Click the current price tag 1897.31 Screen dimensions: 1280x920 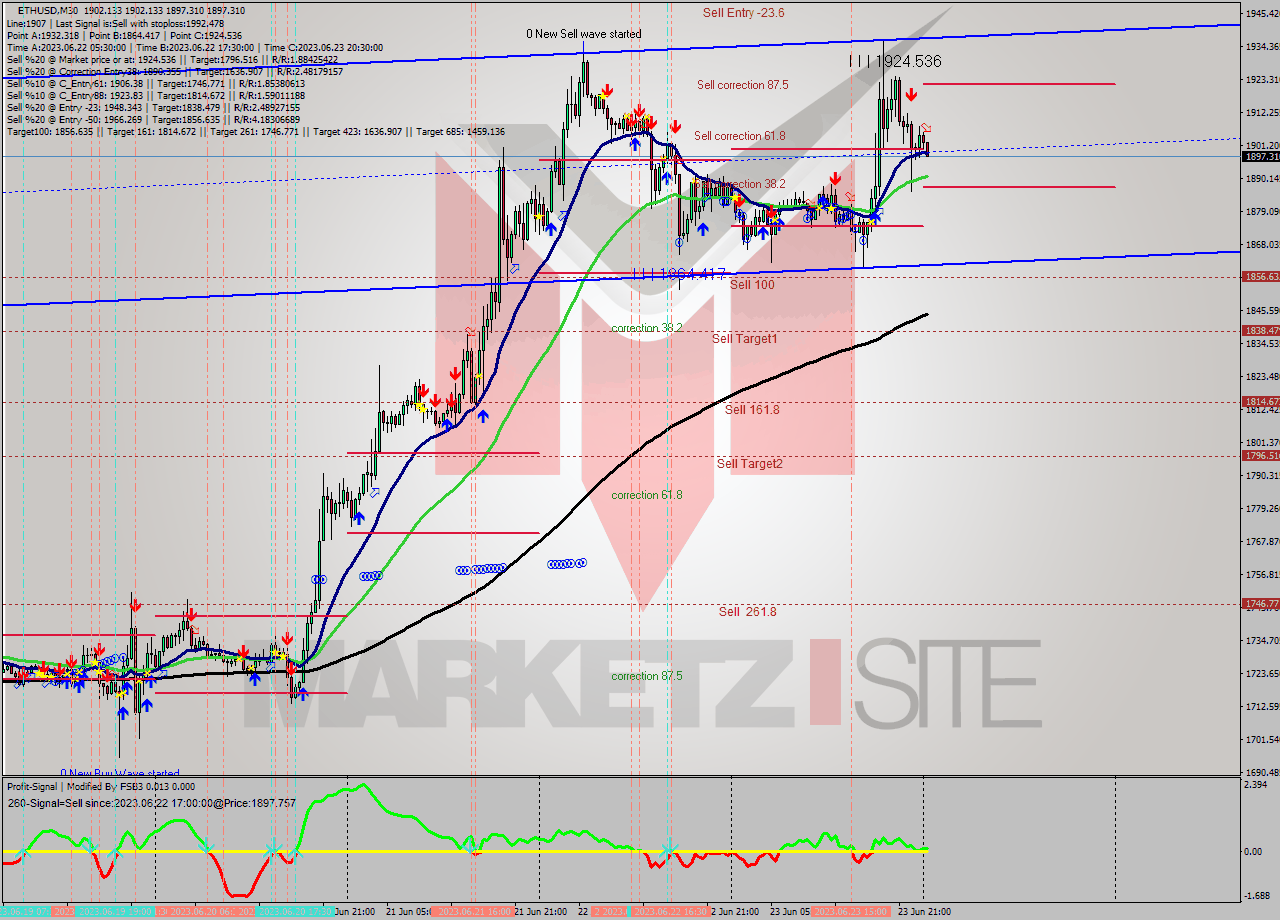tap(1260, 157)
